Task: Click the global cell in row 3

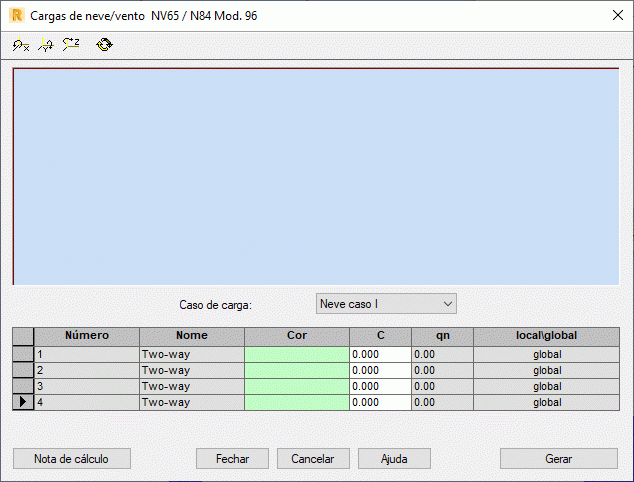Action: (x=547, y=387)
